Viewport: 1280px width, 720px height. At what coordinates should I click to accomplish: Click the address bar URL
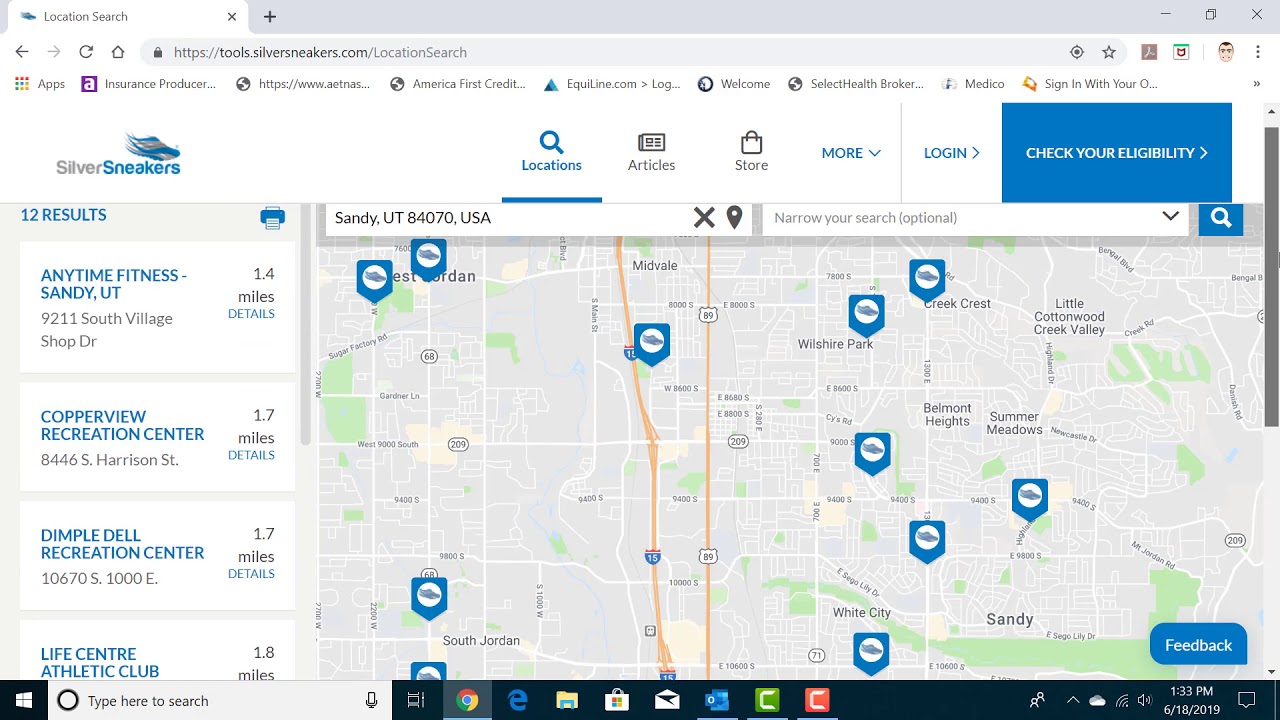point(320,52)
